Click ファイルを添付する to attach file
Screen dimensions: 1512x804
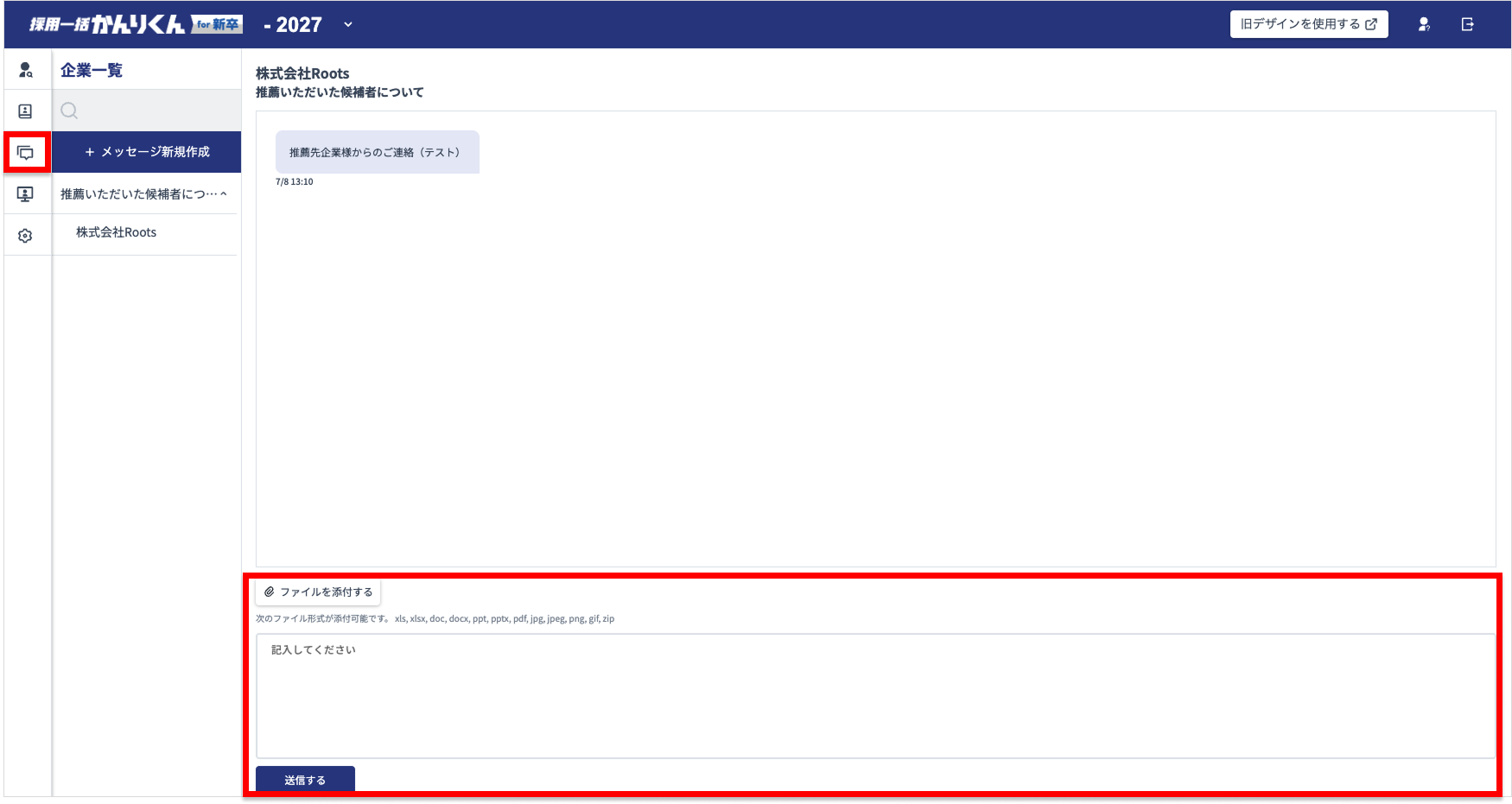coord(318,592)
